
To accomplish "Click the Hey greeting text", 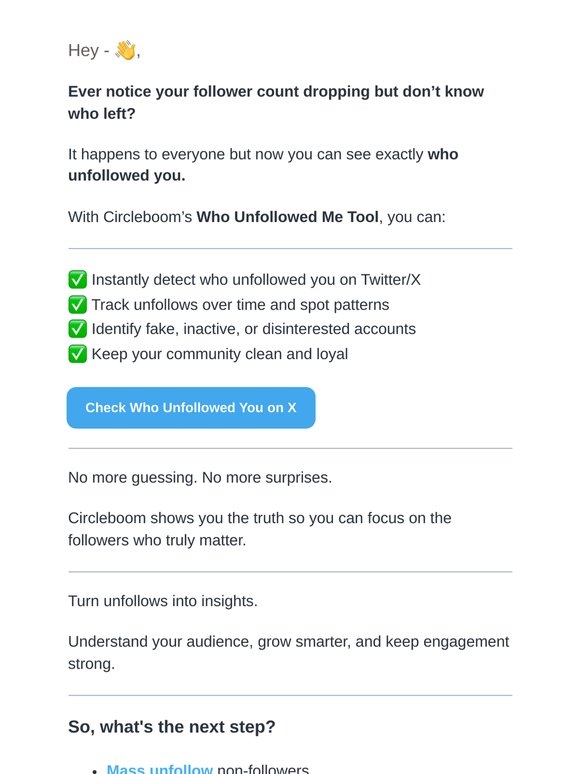I will coord(83,50).
